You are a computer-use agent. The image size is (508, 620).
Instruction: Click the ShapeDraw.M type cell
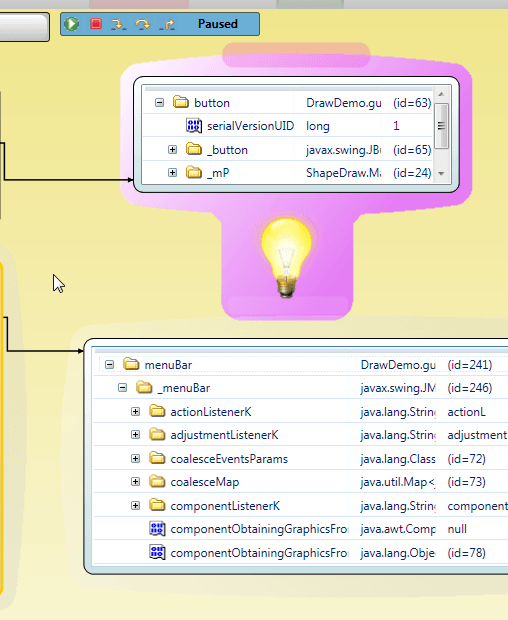coord(344,173)
